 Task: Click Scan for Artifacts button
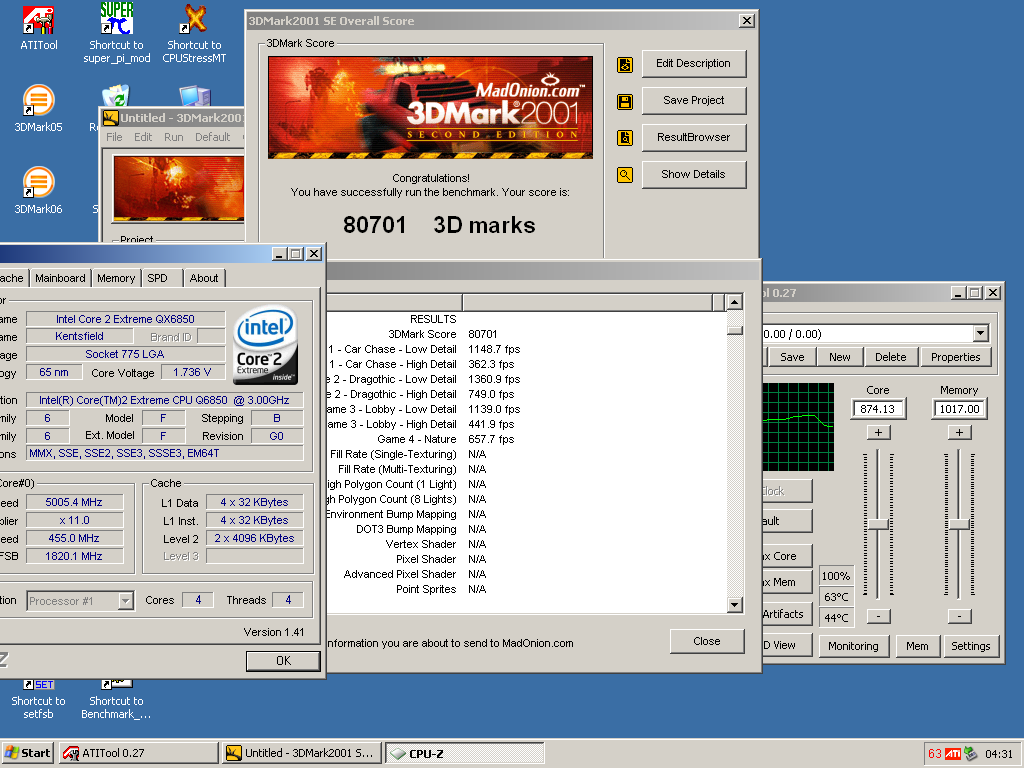click(786, 614)
